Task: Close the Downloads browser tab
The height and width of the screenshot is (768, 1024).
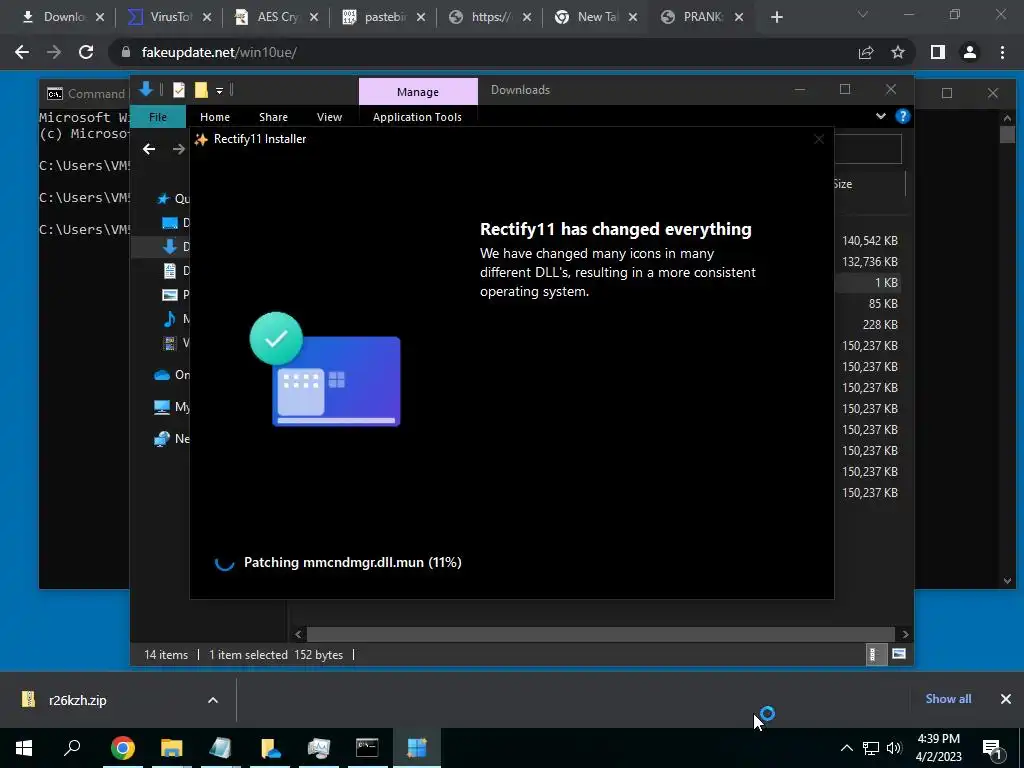Action: pyautogui.click(x=100, y=17)
